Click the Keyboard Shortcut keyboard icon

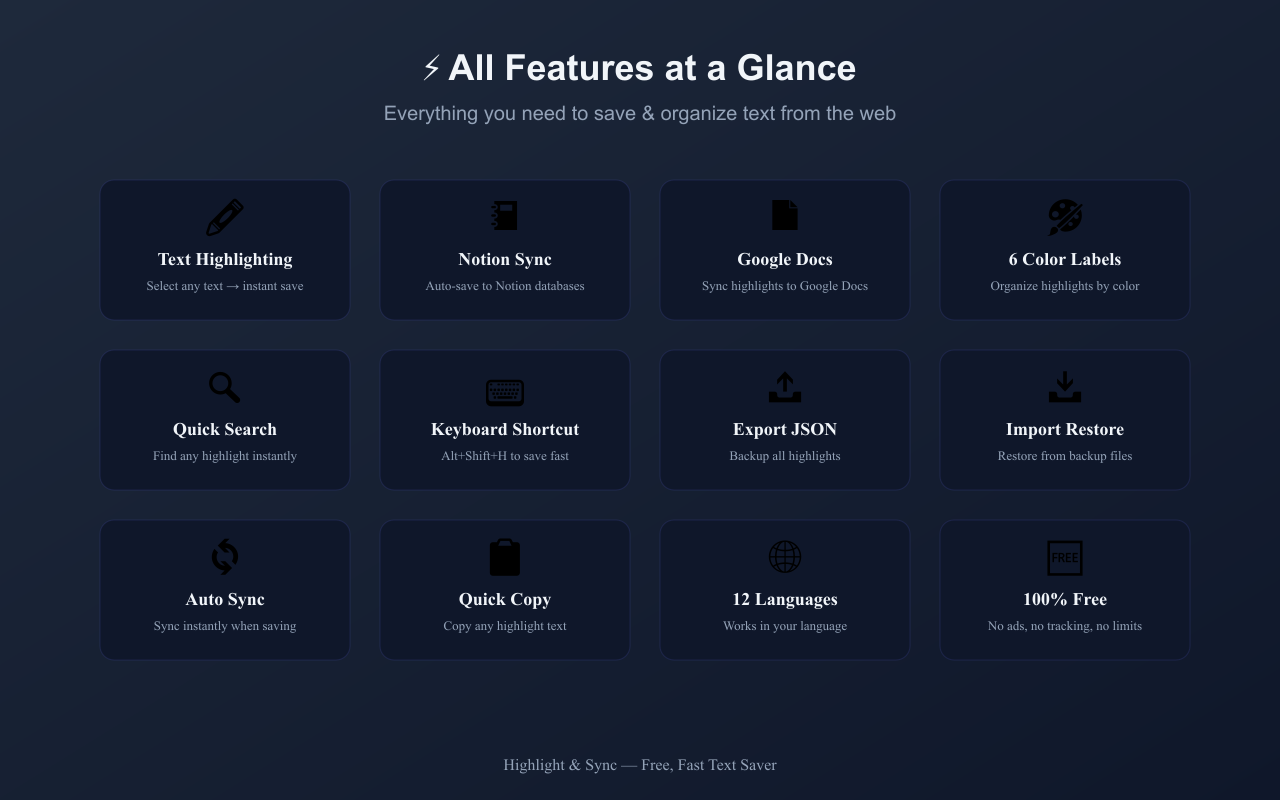[x=505, y=392]
